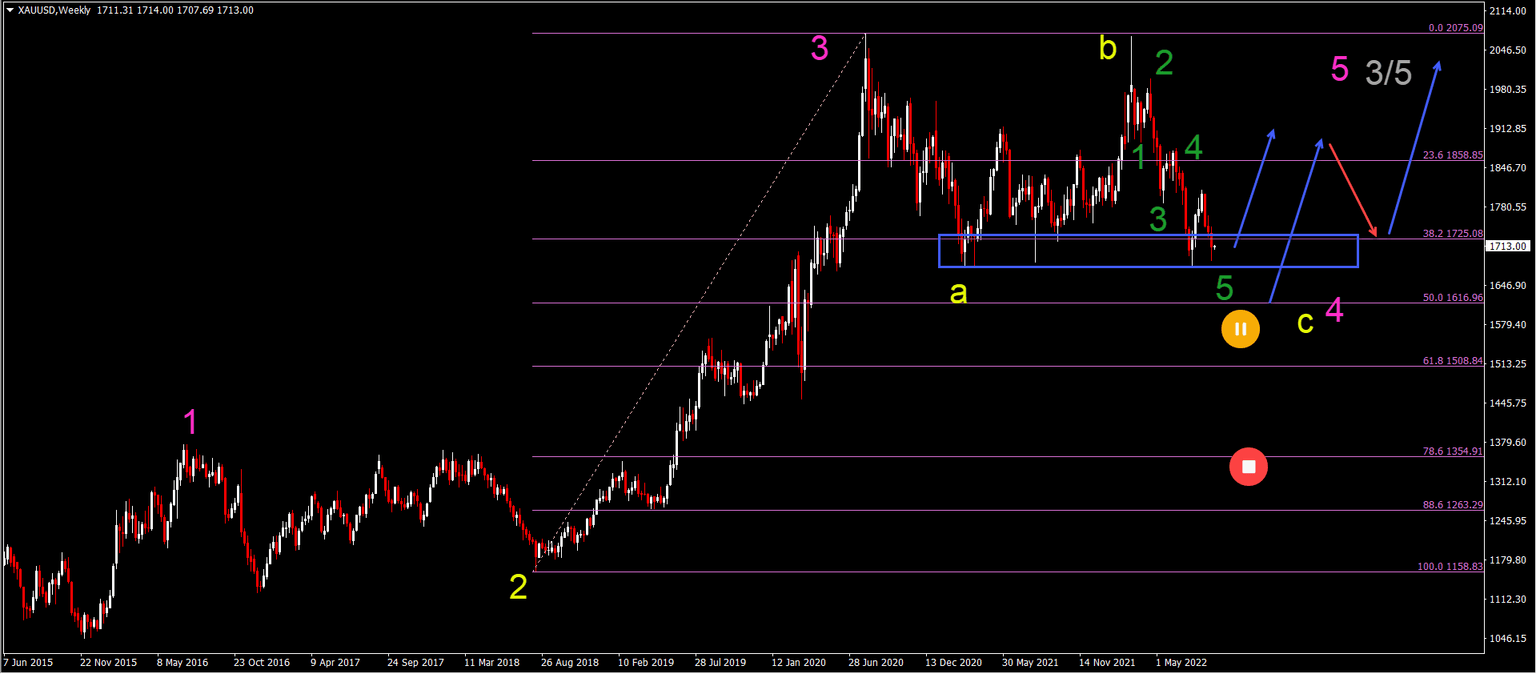Click the current price tag 1713.00
The width and height of the screenshot is (1536, 674).
pyautogui.click(x=1510, y=244)
